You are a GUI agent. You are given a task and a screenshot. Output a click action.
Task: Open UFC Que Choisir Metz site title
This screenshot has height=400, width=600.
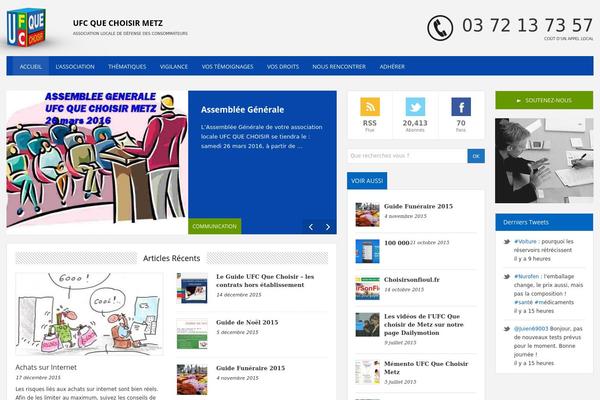(118, 23)
